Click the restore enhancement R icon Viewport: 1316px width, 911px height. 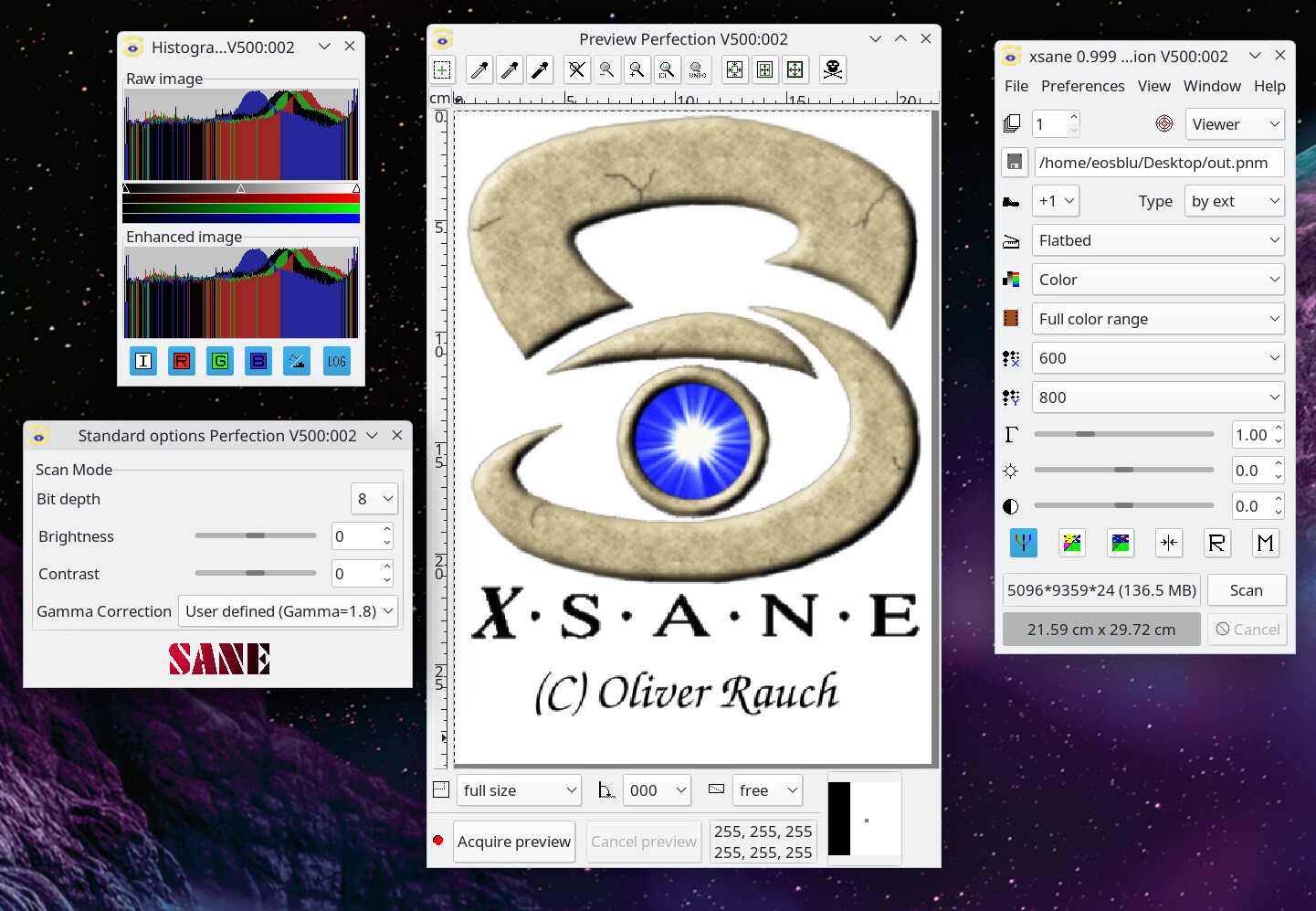tap(1216, 543)
